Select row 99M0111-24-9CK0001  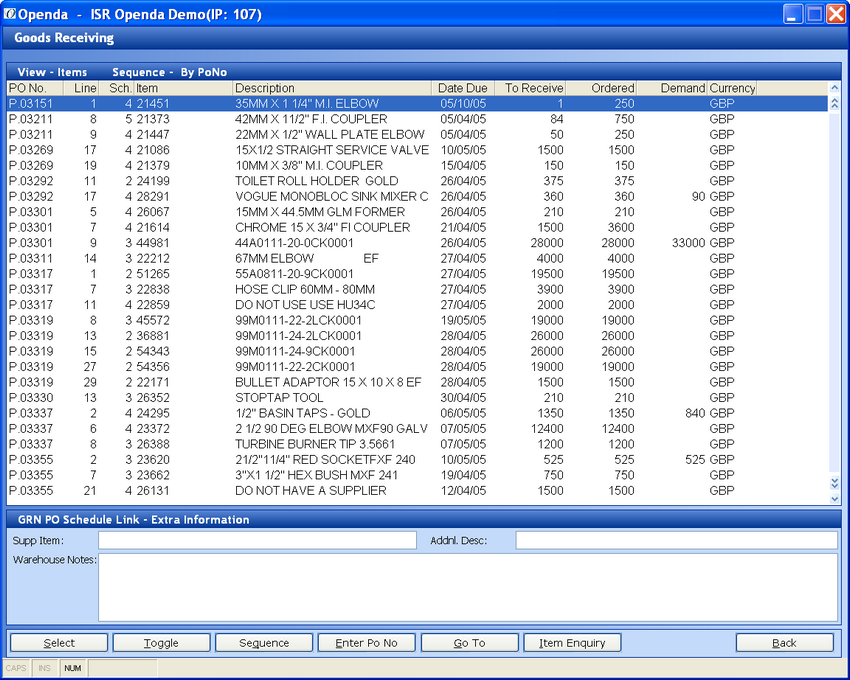point(417,351)
